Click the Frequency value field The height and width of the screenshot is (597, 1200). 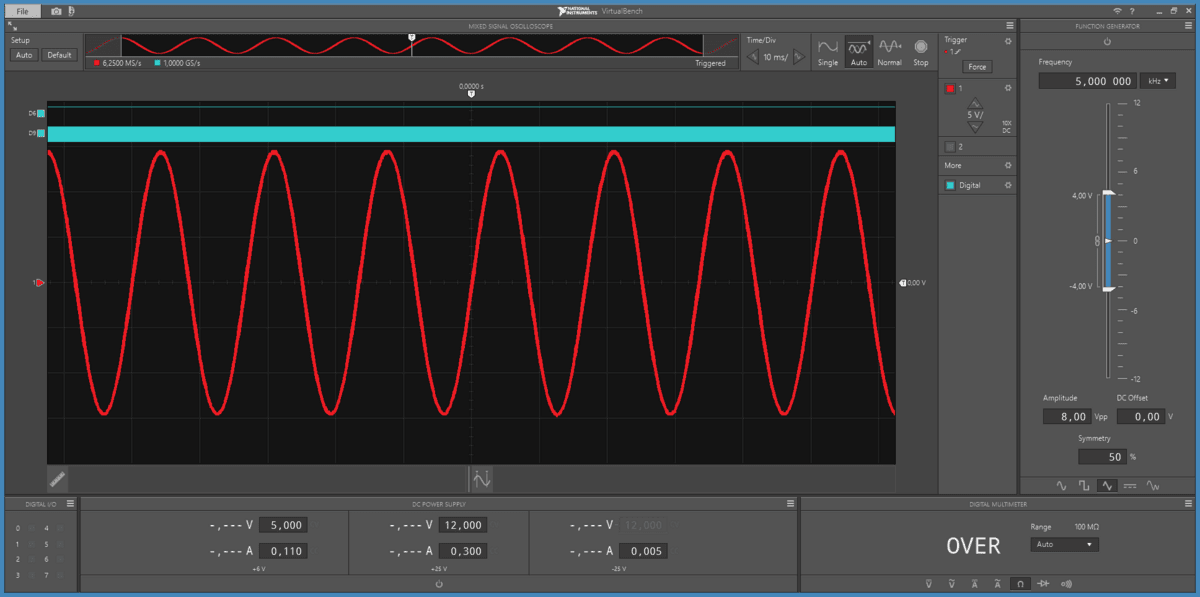(x=1087, y=81)
